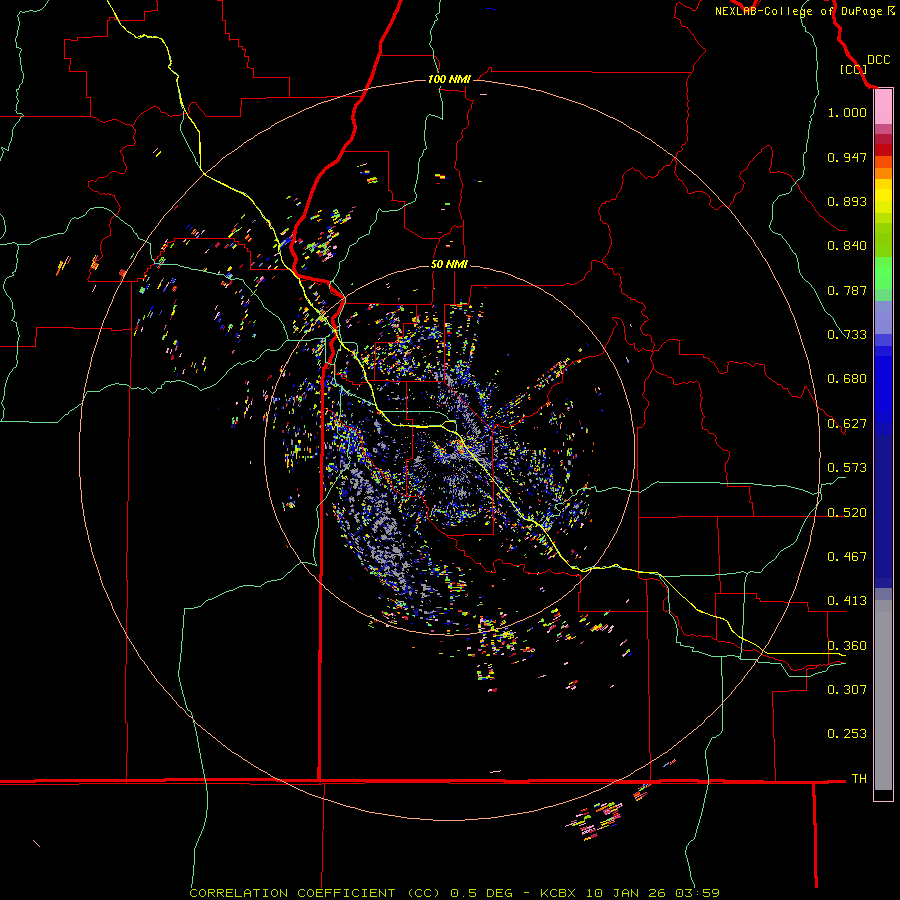Screen dimensions: 900x900
Task: Click the red color bar segment near 0.947
Action: coord(883,150)
